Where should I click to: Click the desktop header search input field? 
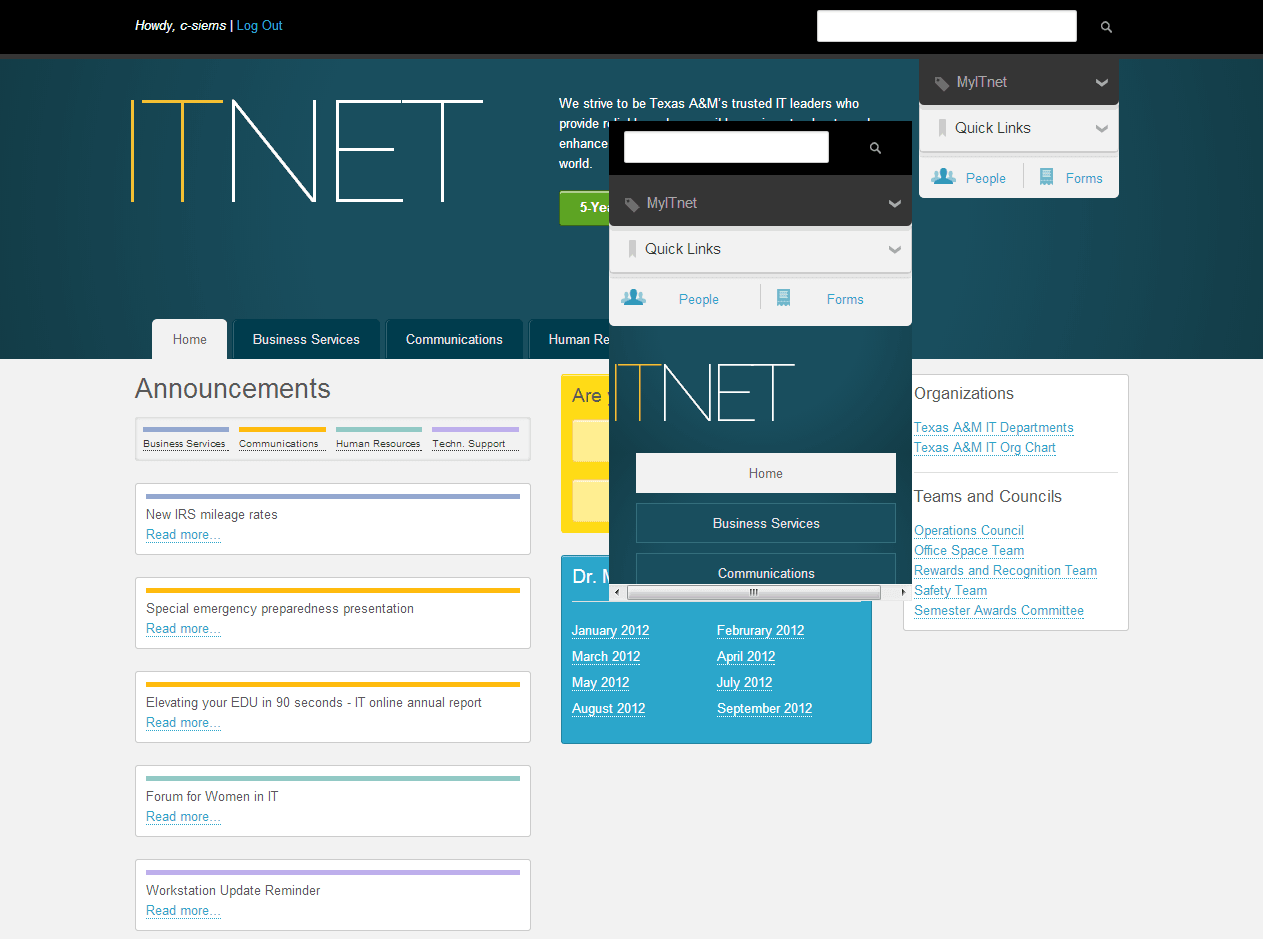[x=946, y=26]
